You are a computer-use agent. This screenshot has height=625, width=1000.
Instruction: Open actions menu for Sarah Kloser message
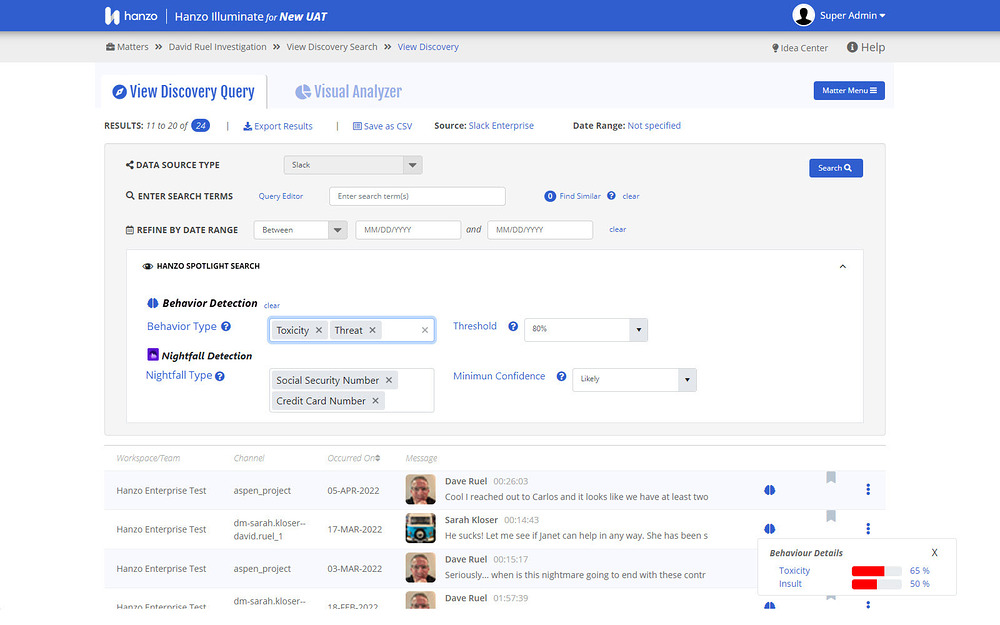868,528
